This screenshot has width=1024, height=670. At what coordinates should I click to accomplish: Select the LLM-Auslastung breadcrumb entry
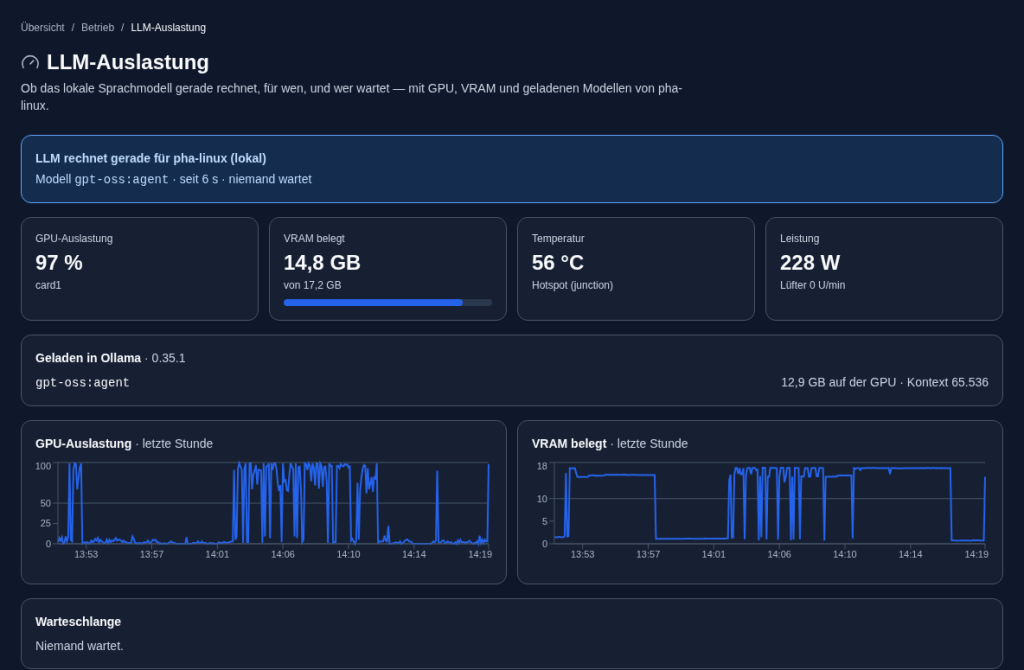[x=168, y=27]
